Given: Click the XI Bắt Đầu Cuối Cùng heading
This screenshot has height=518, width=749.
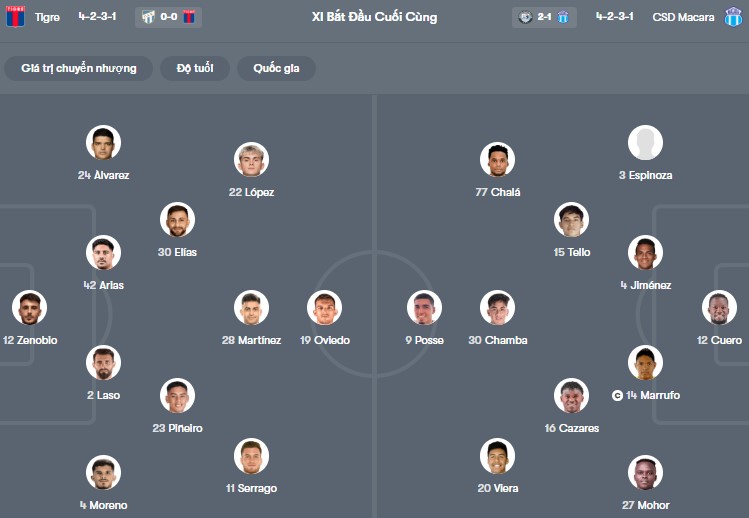Looking at the screenshot, I should tap(374, 17).
